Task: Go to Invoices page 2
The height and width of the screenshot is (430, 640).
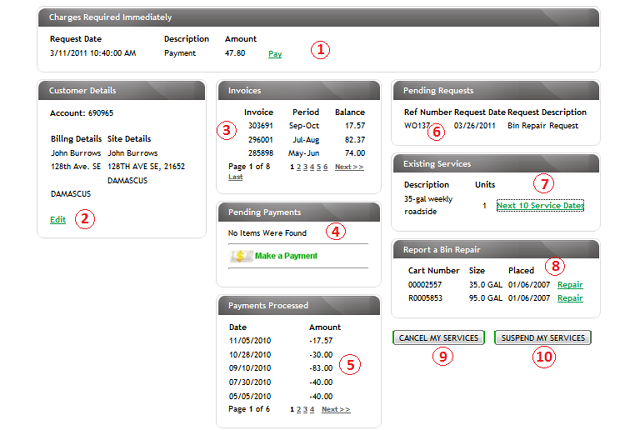Action: (x=299, y=167)
